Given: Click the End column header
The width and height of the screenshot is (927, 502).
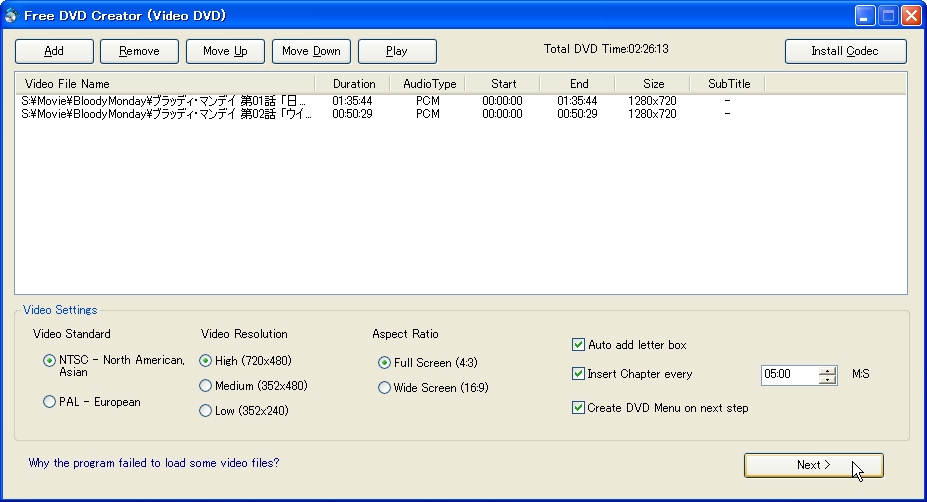Looking at the screenshot, I should (x=578, y=84).
